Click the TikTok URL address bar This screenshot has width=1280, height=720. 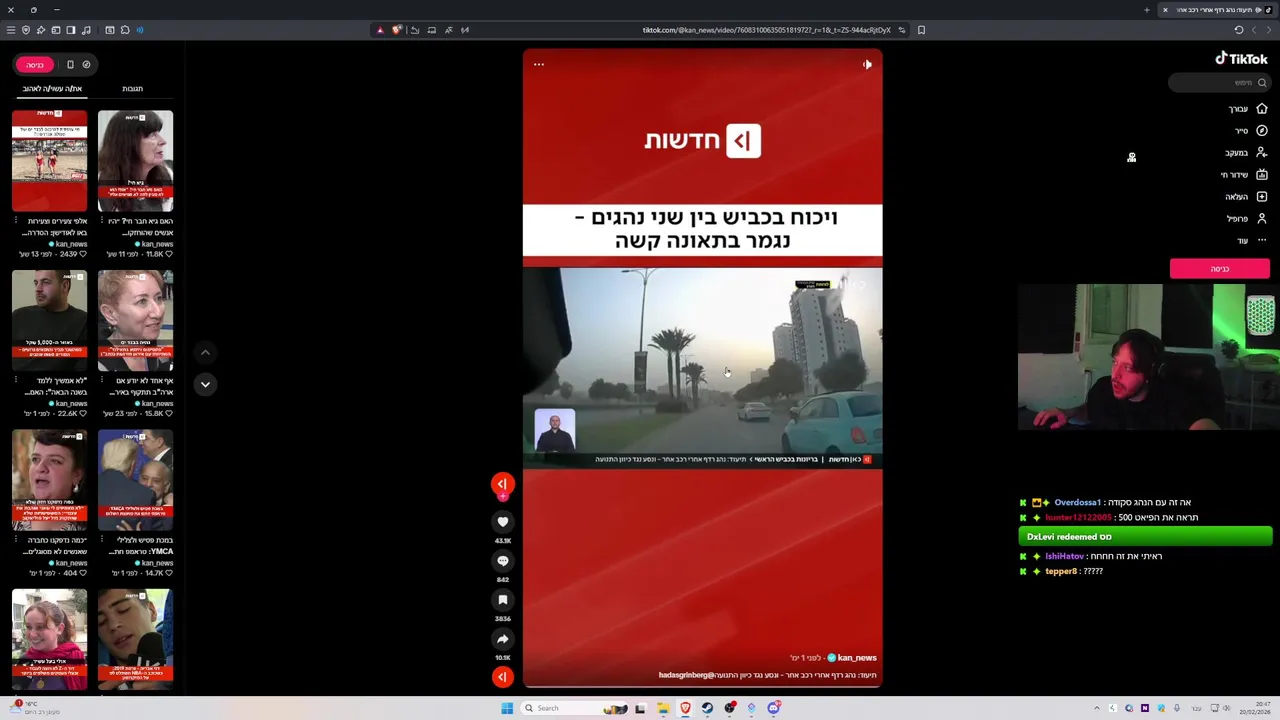[x=766, y=30]
